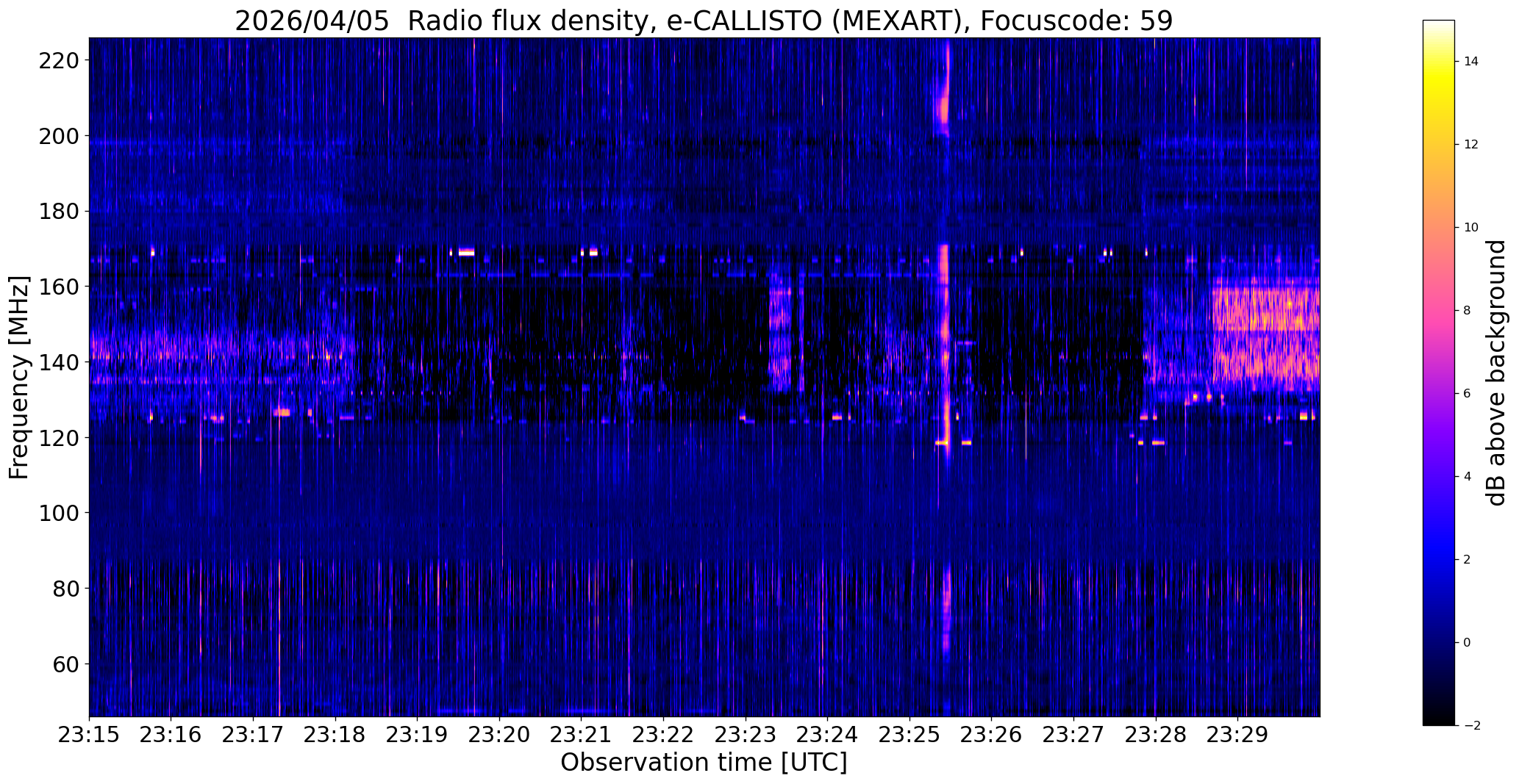The height and width of the screenshot is (784, 1519).
Task: Click the 23:17 time tick label
Action: click(x=254, y=735)
